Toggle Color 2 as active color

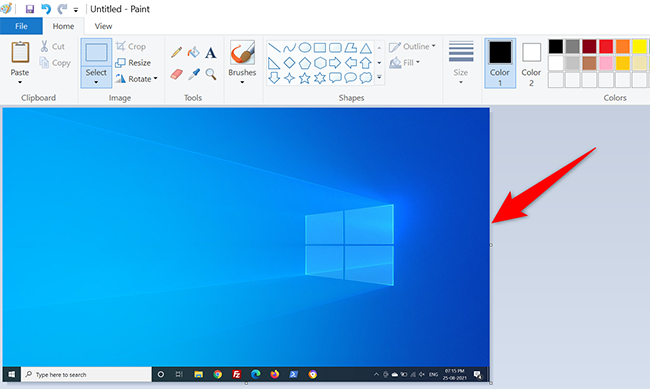pyautogui.click(x=531, y=64)
